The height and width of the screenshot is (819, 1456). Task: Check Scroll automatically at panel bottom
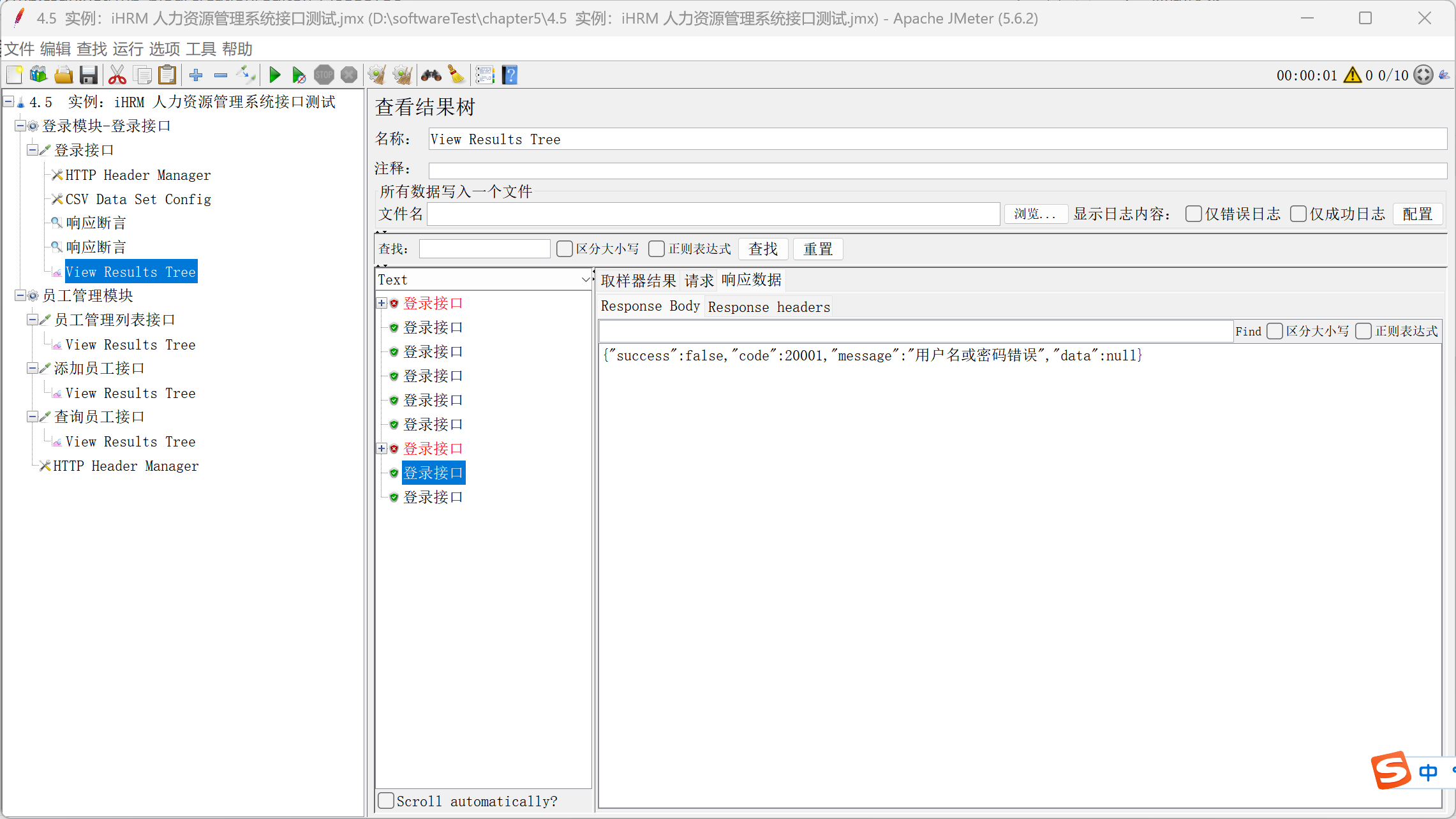coord(385,801)
